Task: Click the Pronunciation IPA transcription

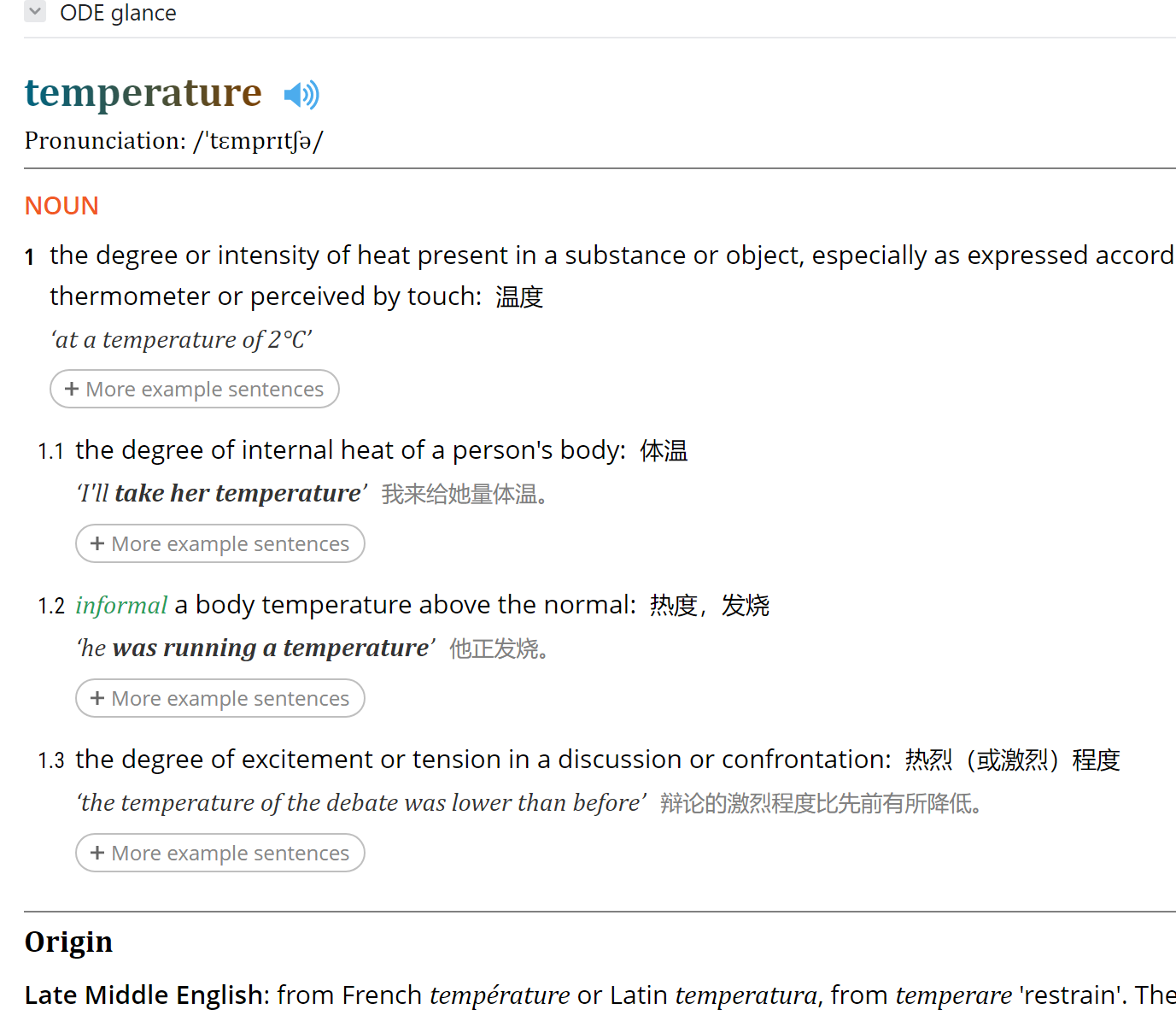Action: tap(258, 141)
